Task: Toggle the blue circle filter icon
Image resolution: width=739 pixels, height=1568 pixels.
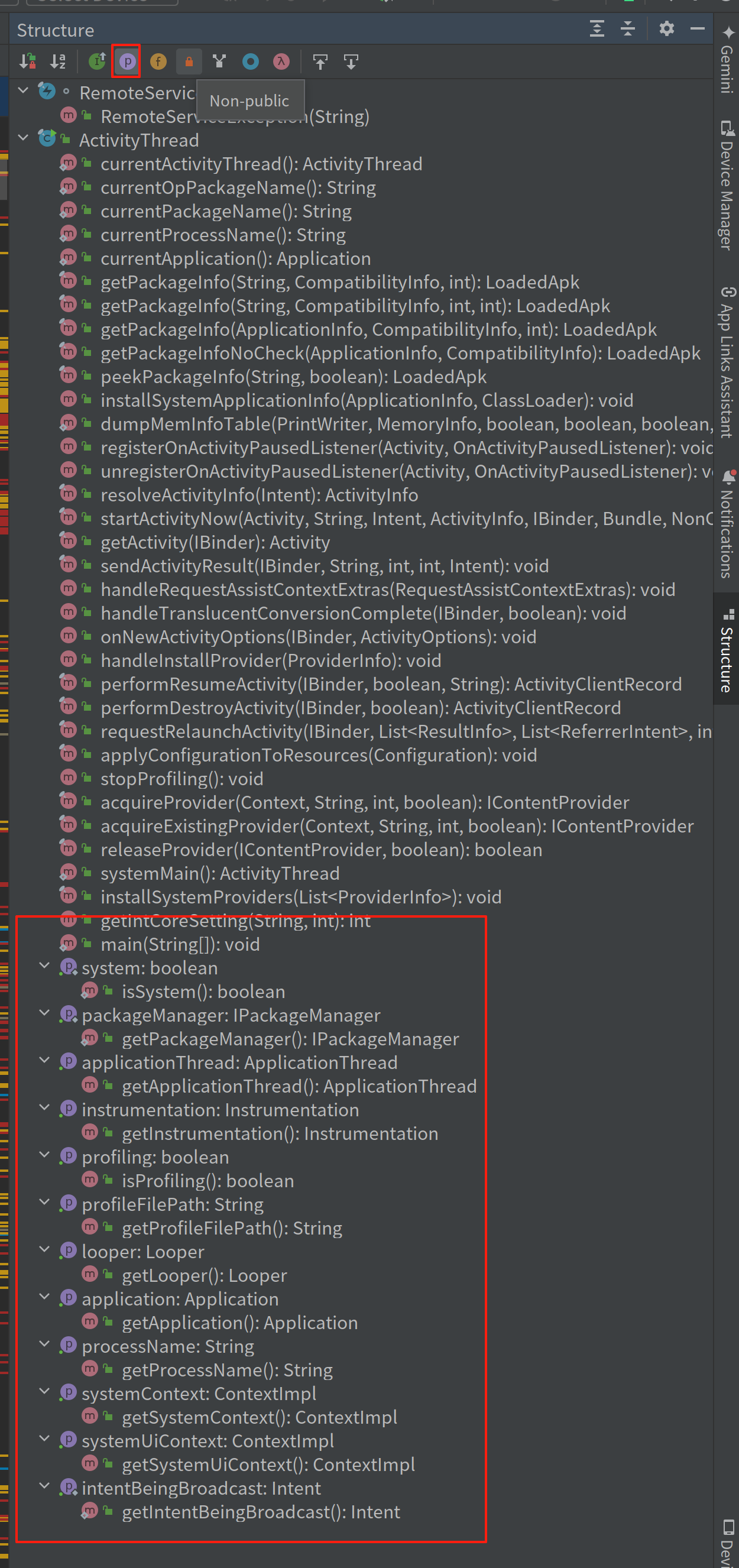Action: coord(251,61)
